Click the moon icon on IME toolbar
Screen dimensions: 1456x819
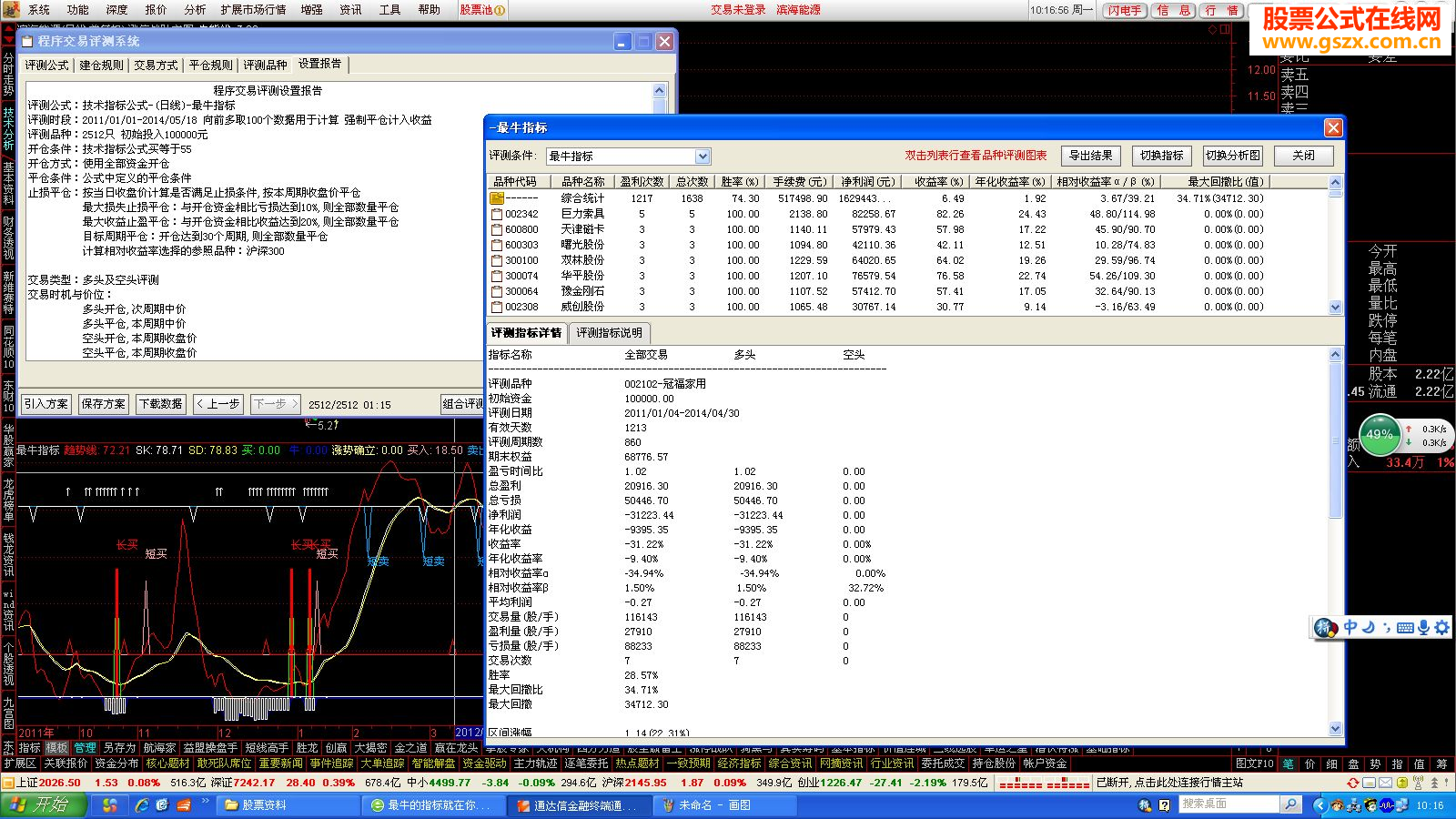click(x=1368, y=627)
